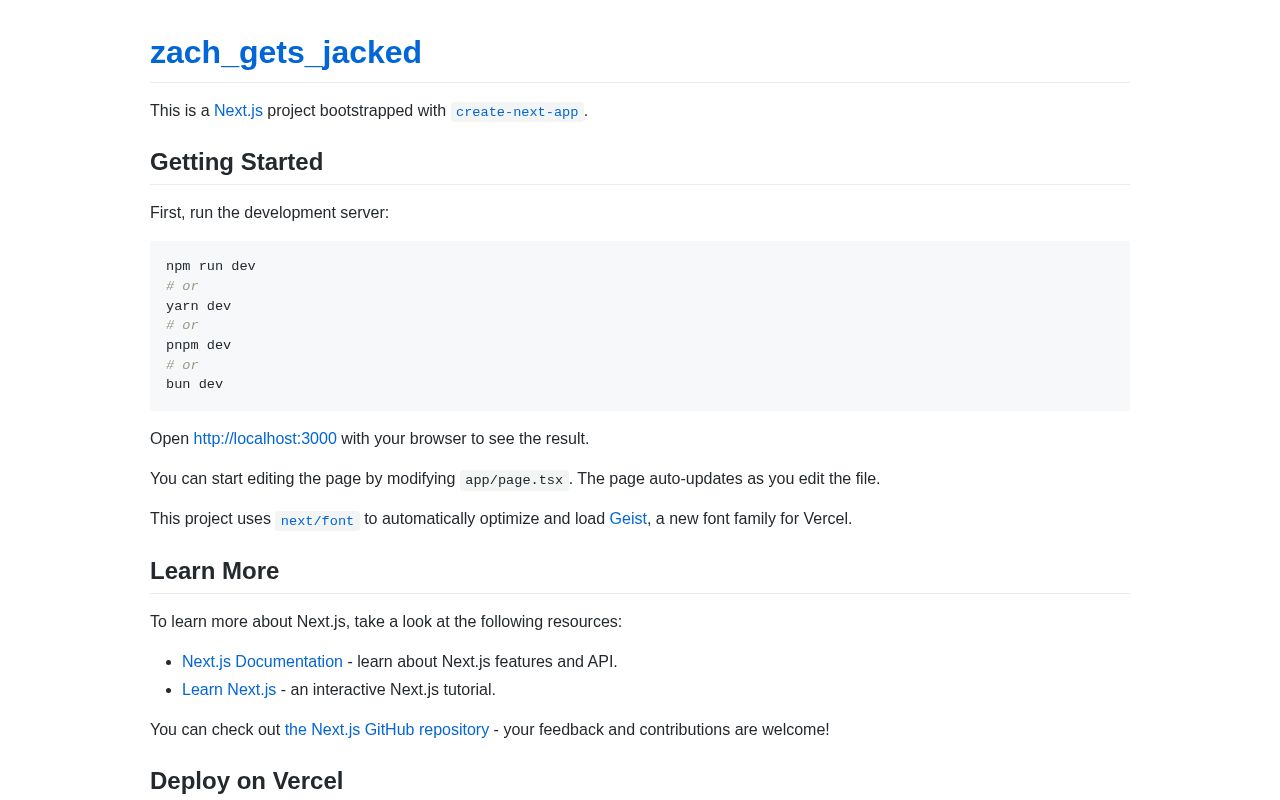The image size is (1280, 800).
Task: Click the 'npm run dev' code line
Action: point(211,266)
